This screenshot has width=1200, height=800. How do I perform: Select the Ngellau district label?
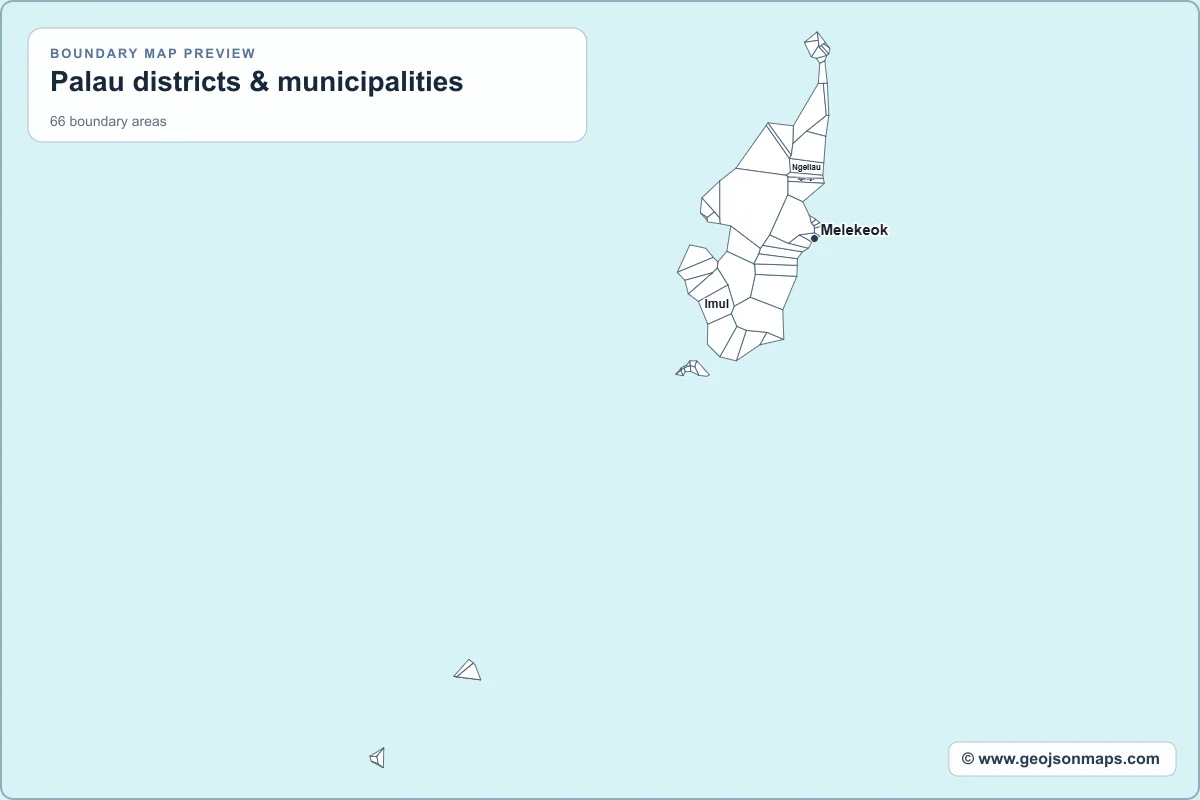[x=806, y=167]
